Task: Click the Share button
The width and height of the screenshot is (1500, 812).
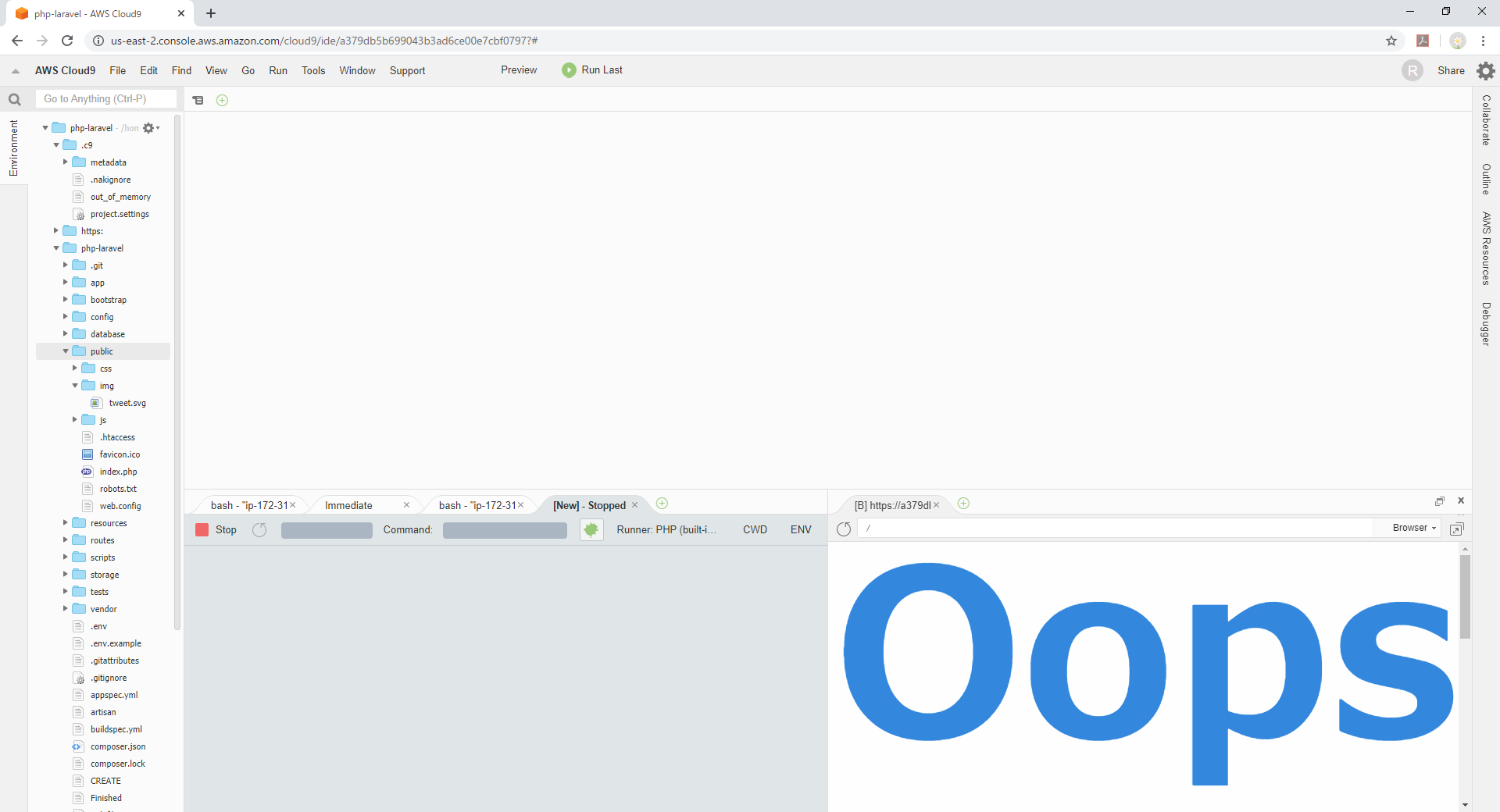Action: 1451,71
